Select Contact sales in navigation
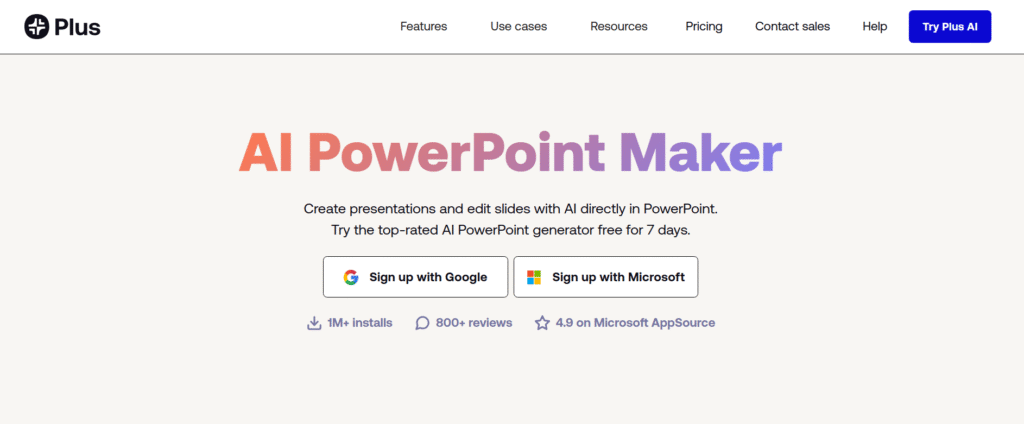The height and width of the screenshot is (424, 1024). (x=792, y=27)
